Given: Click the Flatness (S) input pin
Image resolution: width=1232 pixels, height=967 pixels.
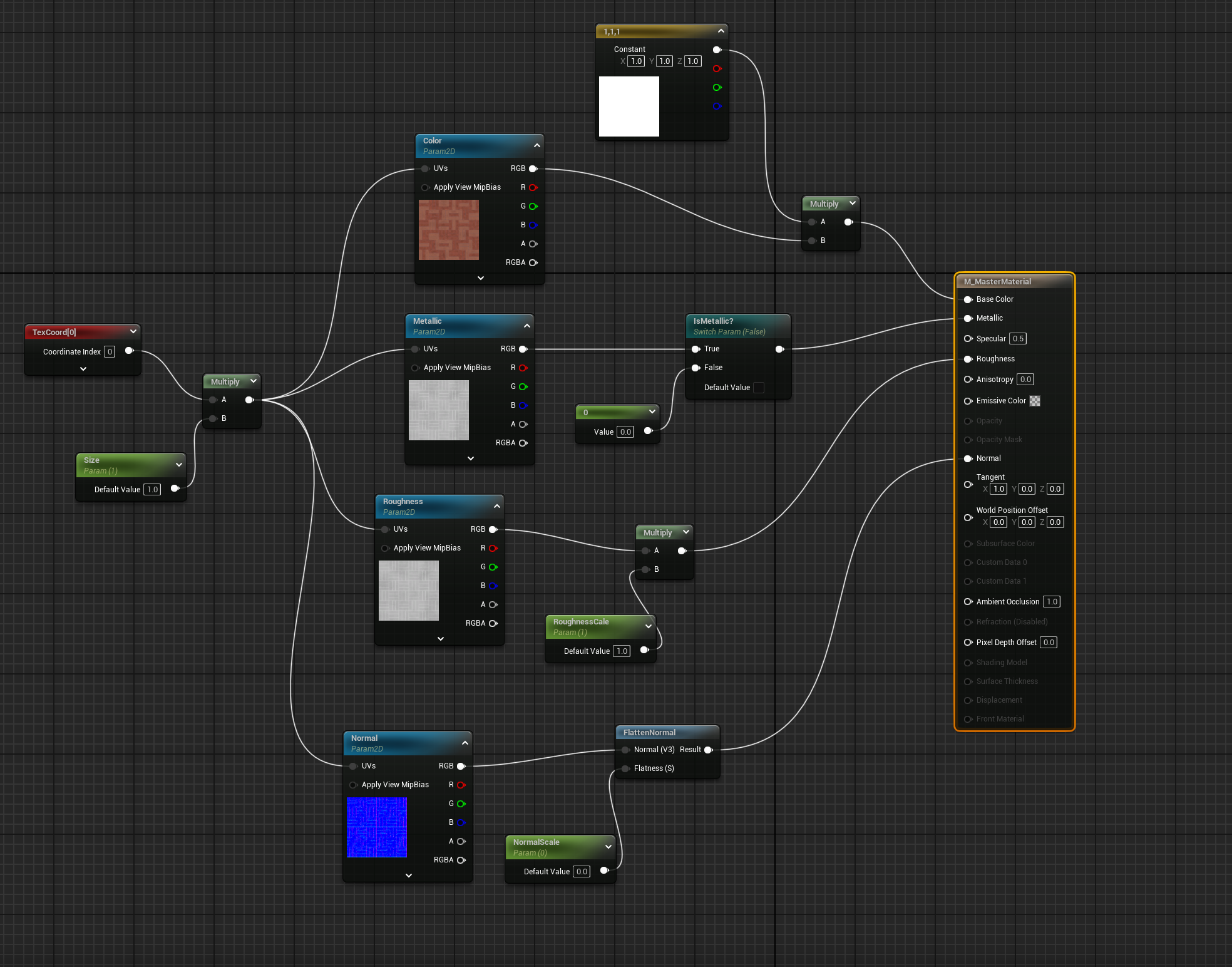Looking at the screenshot, I should tap(625, 768).
